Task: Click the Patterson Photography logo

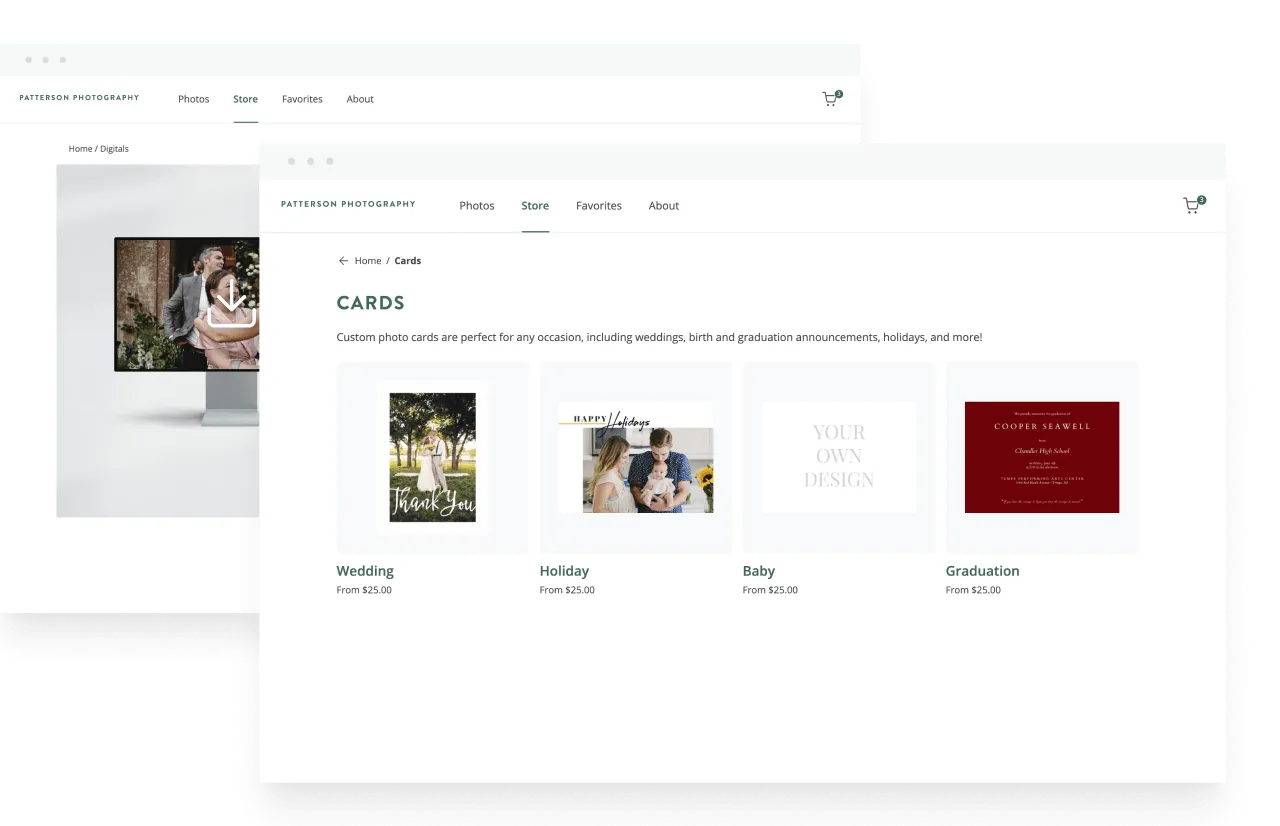Action: click(348, 204)
